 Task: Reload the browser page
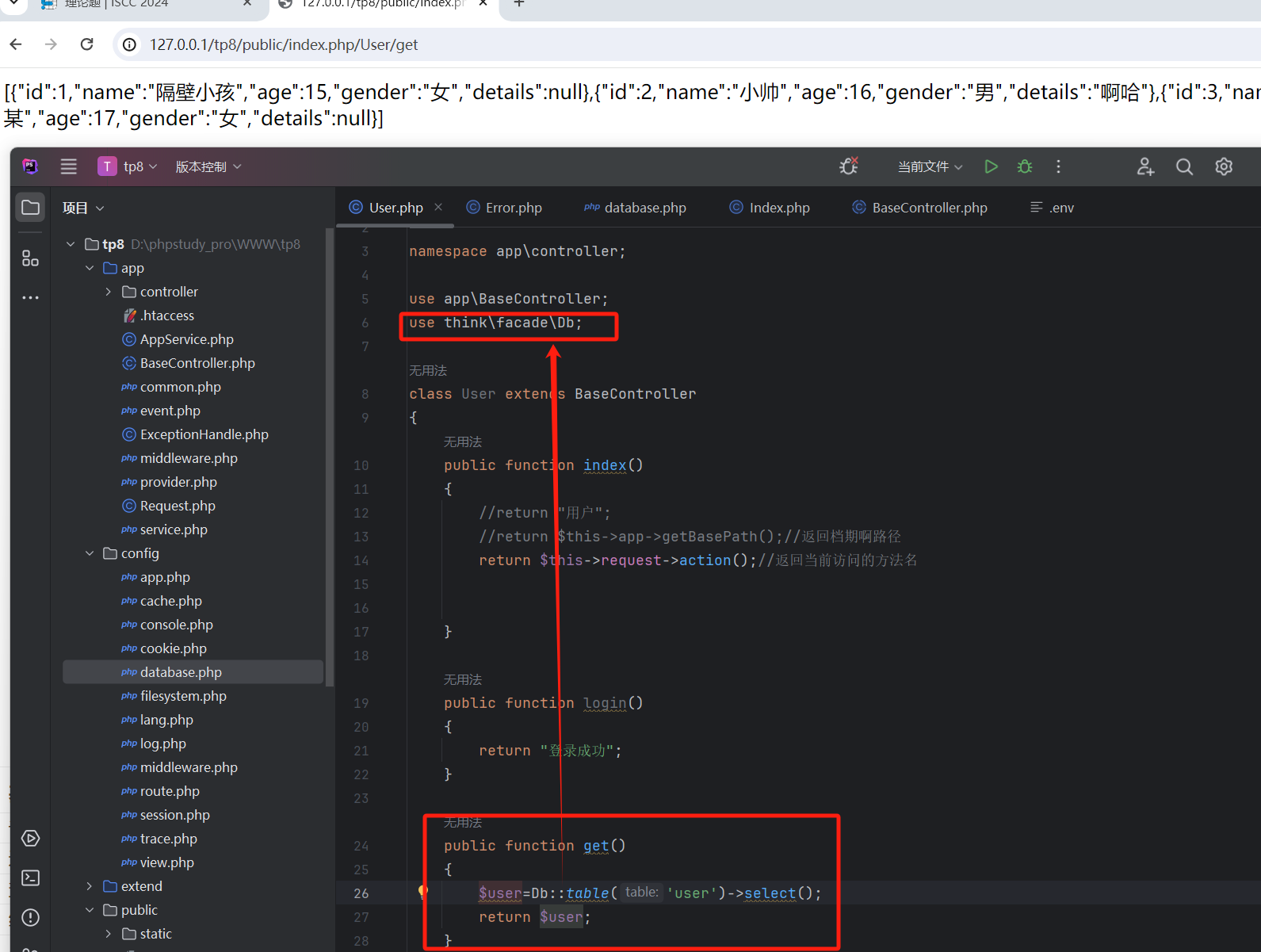coord(87,44)
